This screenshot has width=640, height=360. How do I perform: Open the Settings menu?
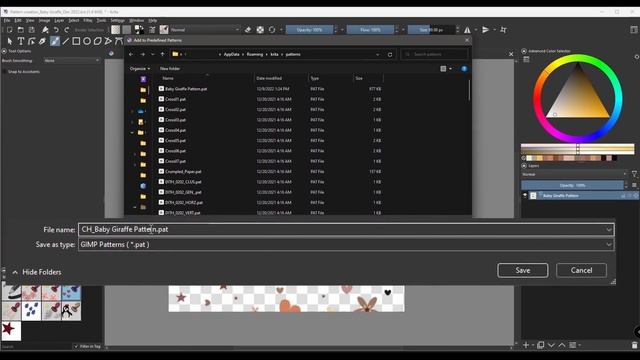pos(118,20)
